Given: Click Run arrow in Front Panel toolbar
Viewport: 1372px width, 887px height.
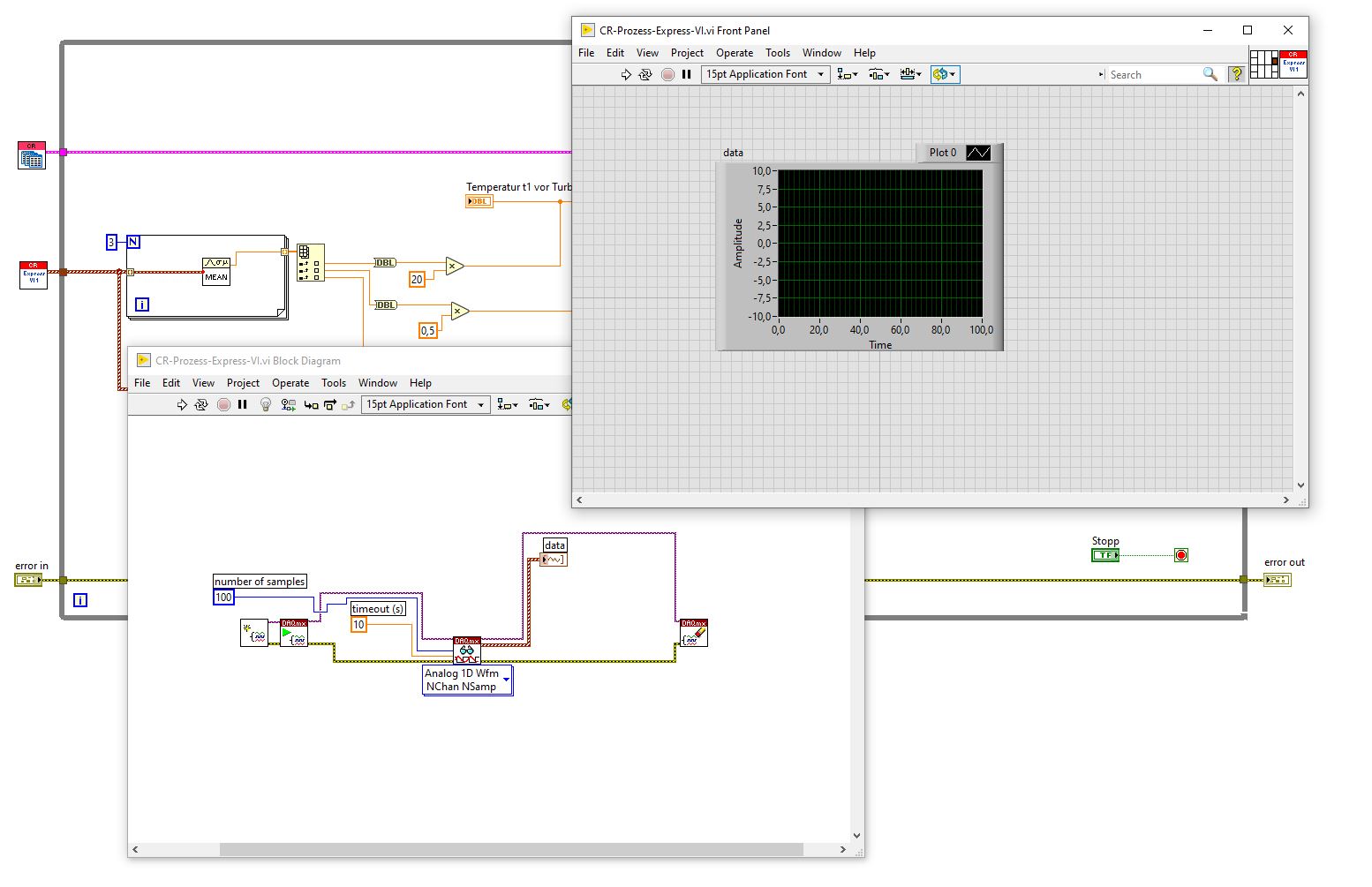Looking at the screenshot, I should click(626, 75).
